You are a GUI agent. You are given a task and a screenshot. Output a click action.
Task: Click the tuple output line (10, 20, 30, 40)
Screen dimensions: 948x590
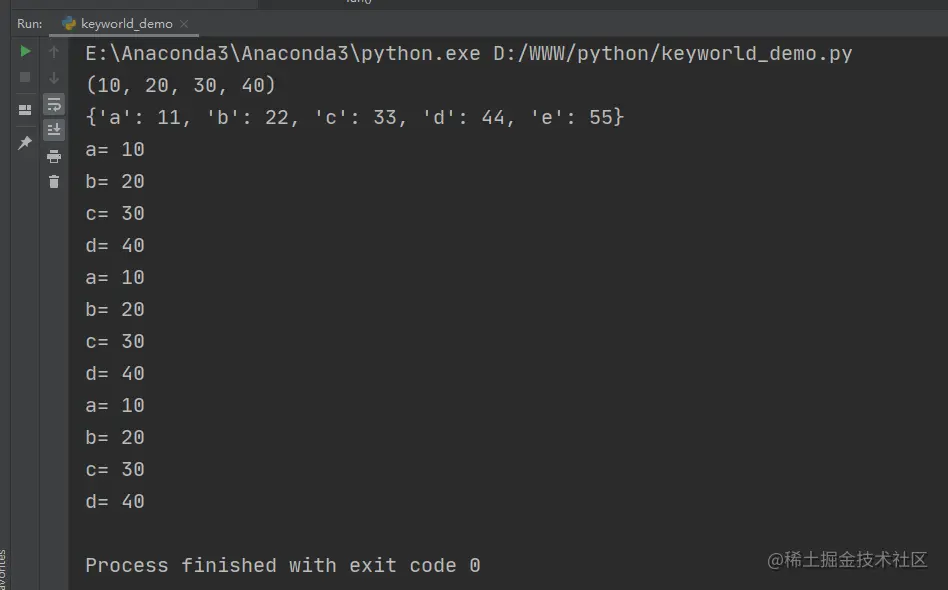181,85
